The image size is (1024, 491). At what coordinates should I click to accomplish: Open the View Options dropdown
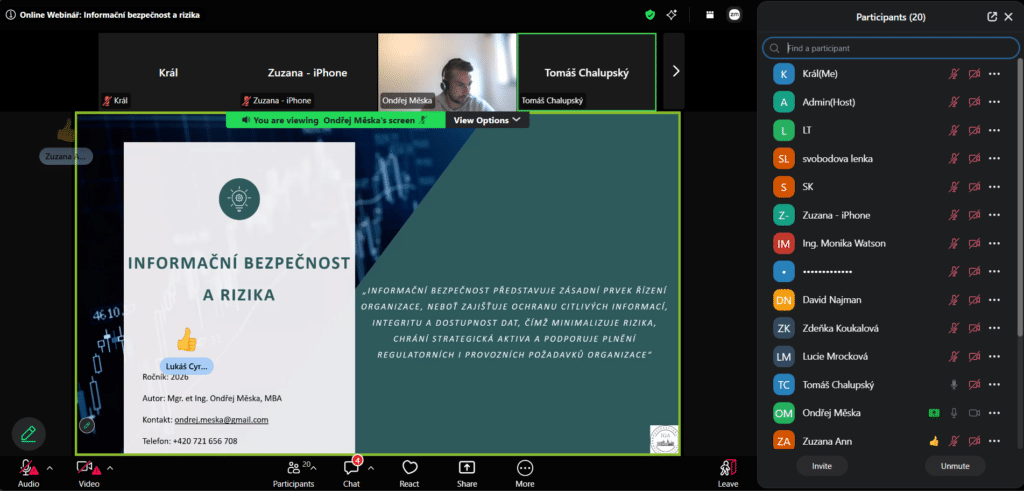pos(487,120)
